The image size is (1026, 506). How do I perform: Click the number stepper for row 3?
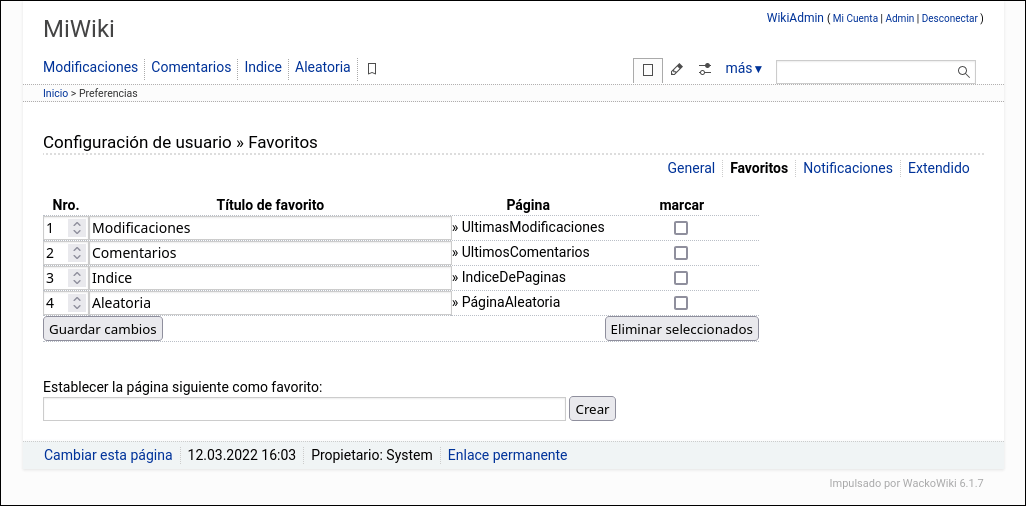point(77,278)
